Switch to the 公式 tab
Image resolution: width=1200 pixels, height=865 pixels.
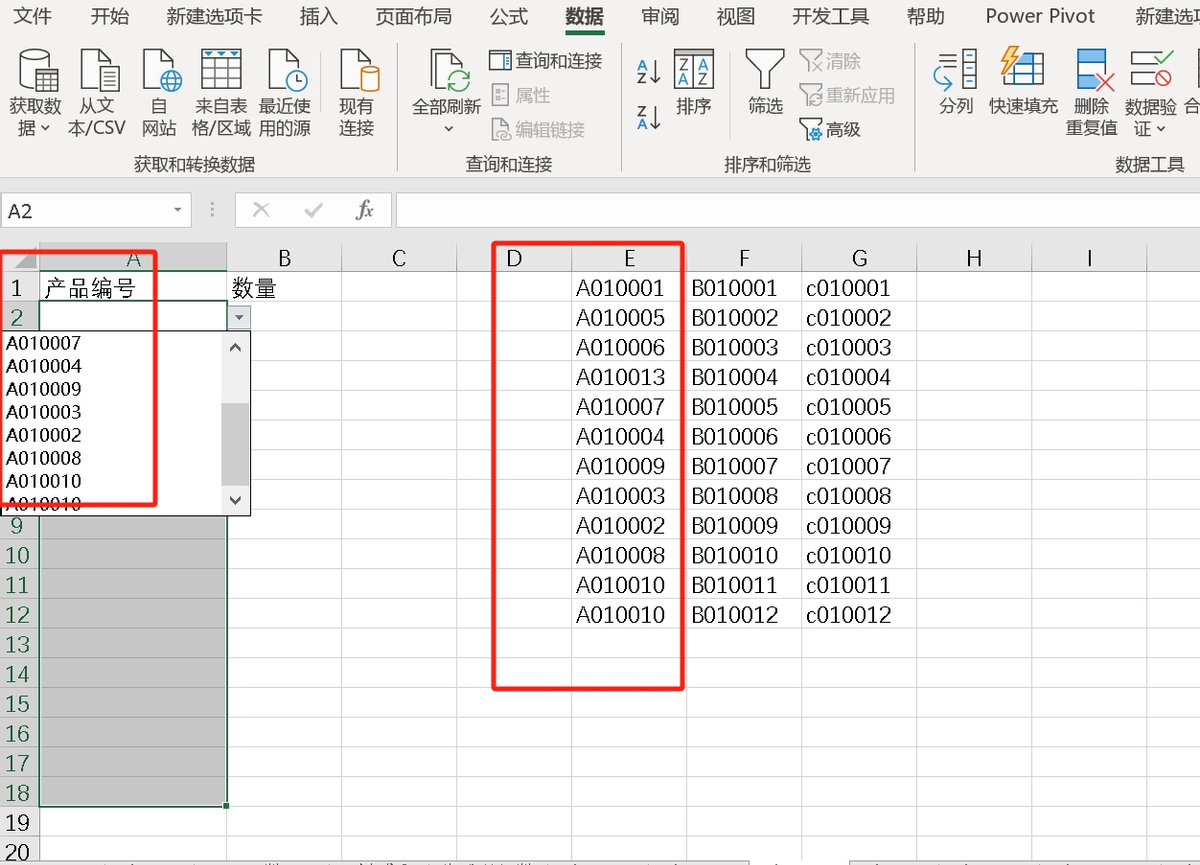tap(509, 16)
